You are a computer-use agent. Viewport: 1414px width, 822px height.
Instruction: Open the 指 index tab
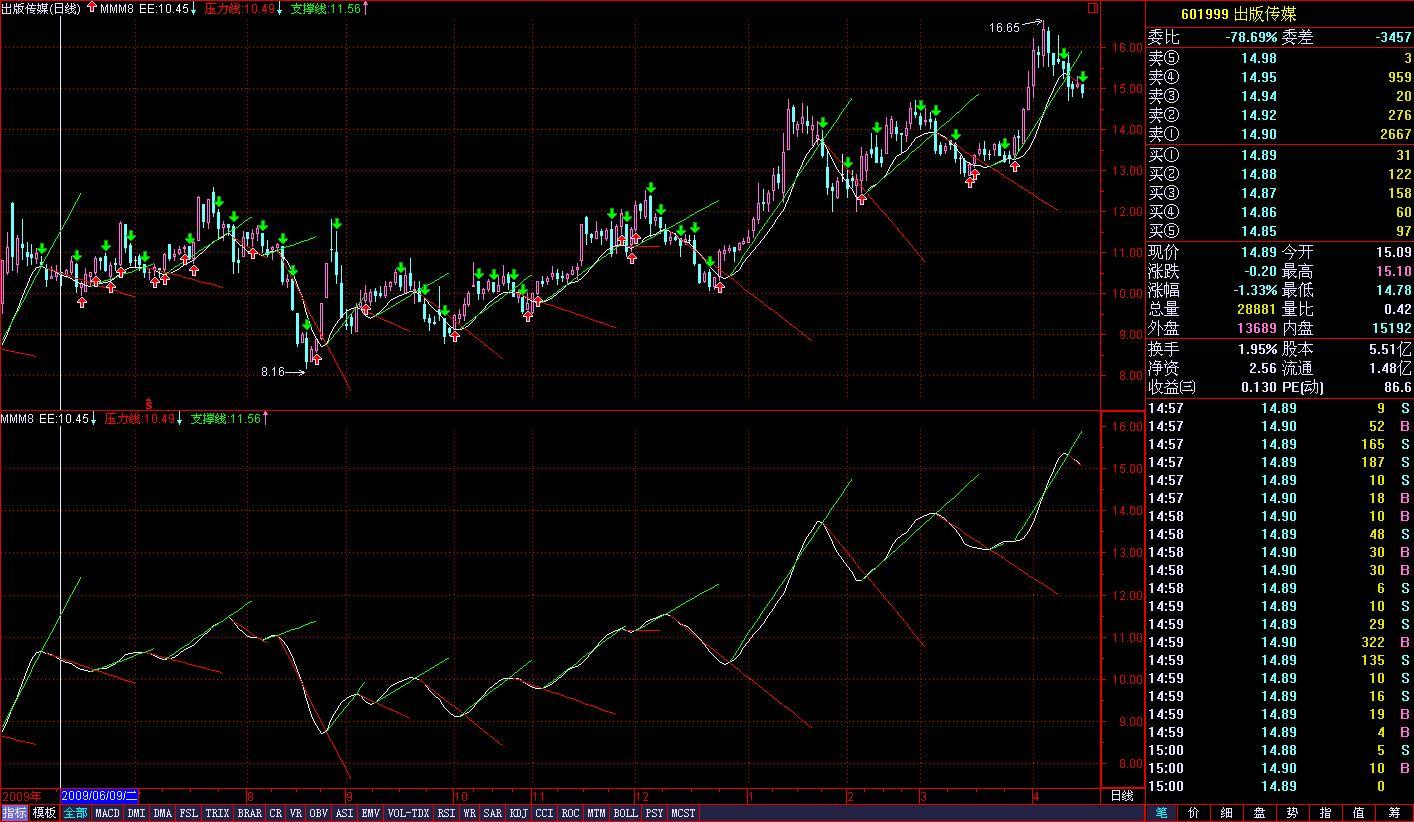point(1327,814)
